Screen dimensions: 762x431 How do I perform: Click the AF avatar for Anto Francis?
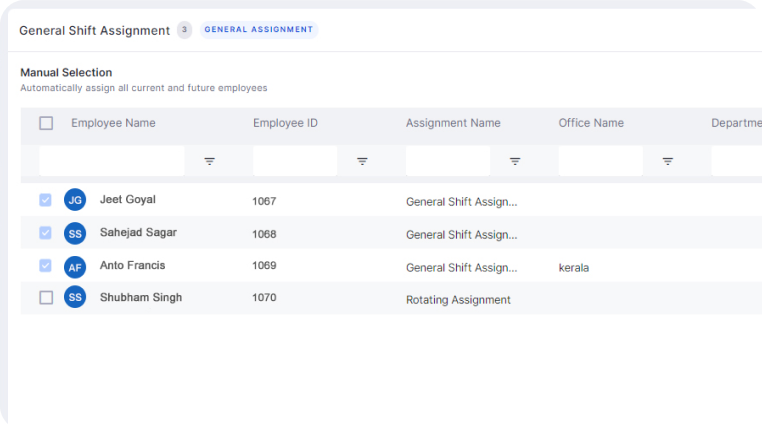coord(75,267)
